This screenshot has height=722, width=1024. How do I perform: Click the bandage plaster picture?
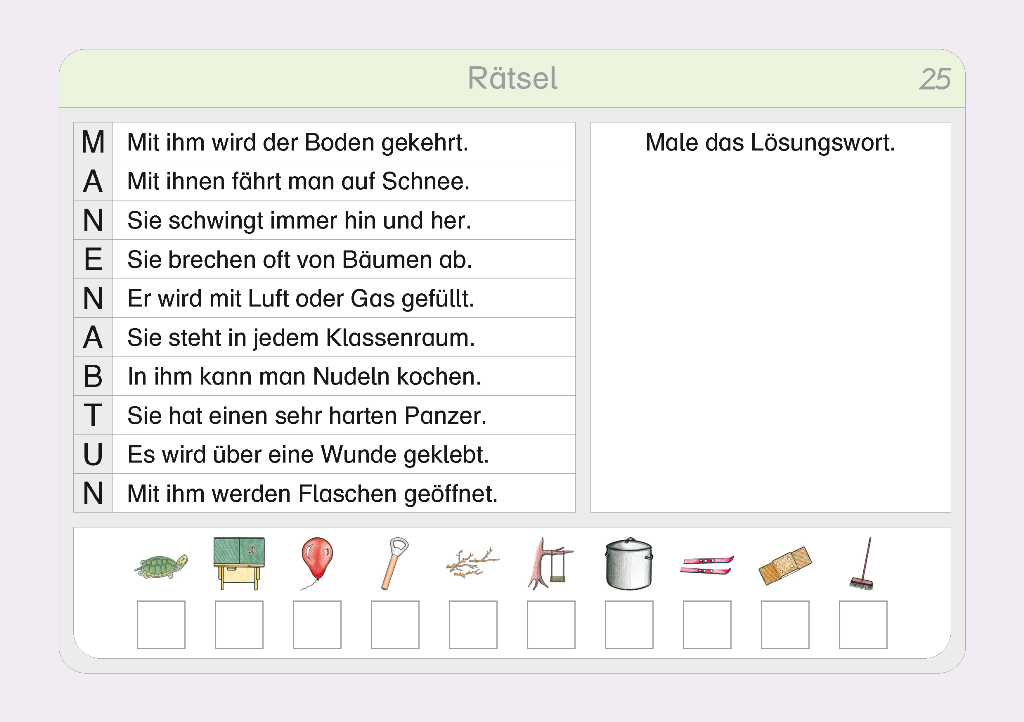784,566
